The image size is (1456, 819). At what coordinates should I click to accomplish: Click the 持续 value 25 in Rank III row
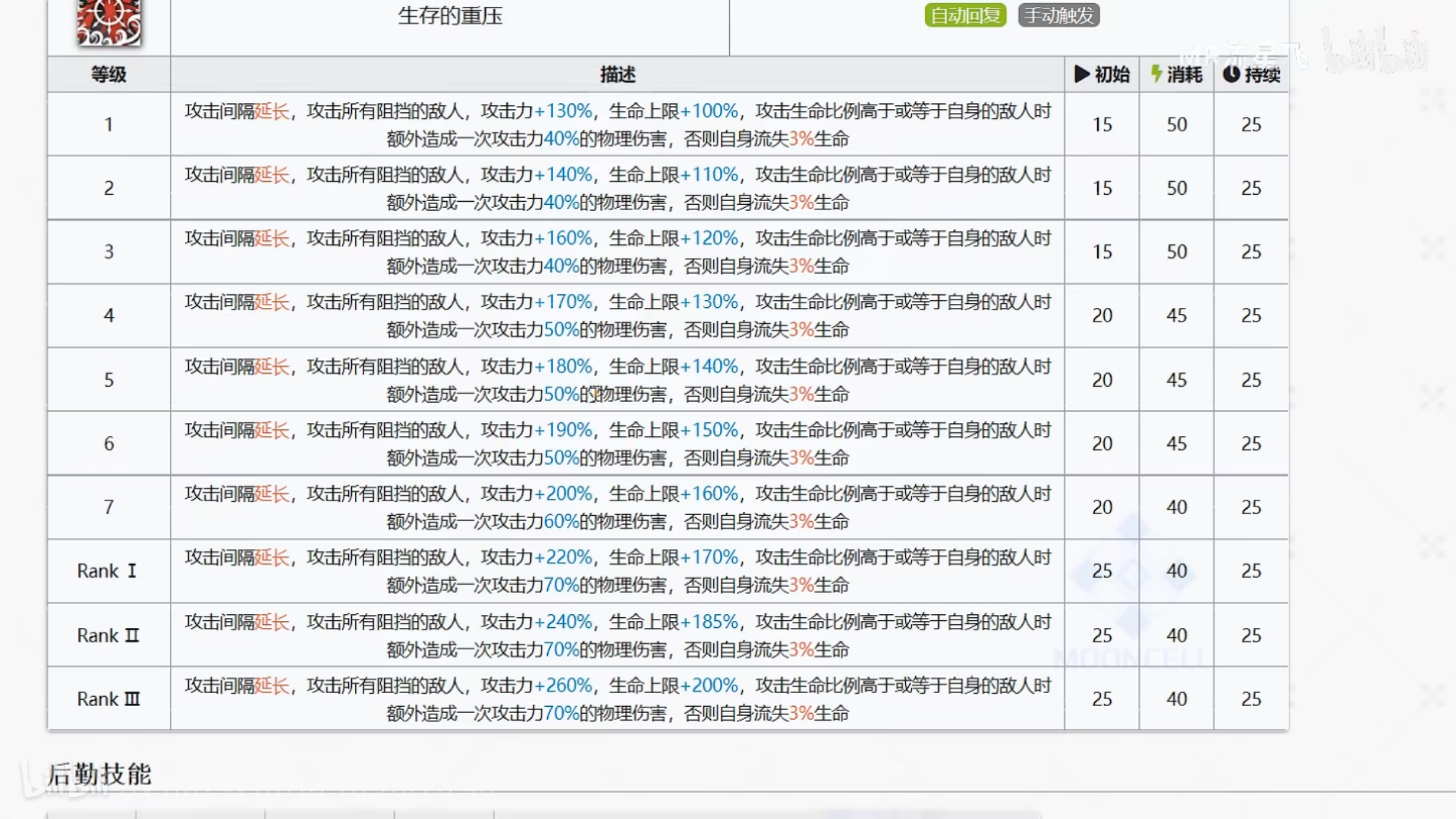1251,699
